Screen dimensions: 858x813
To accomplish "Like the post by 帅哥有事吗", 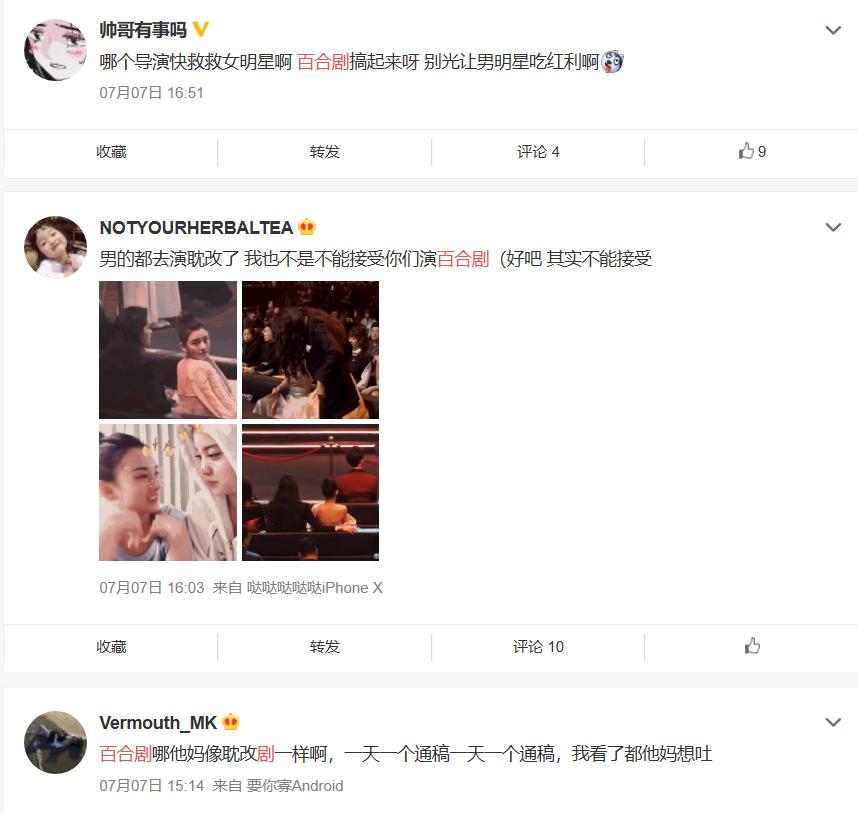I will point(752,151).
